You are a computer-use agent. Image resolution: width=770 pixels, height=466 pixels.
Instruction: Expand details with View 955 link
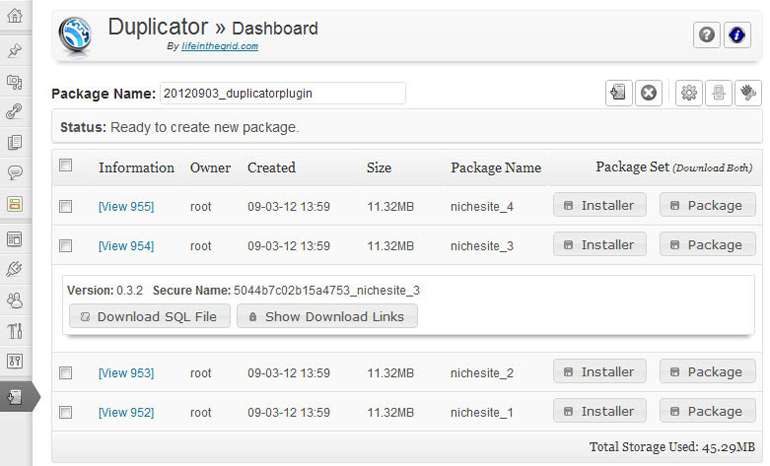tap(126, 207)
